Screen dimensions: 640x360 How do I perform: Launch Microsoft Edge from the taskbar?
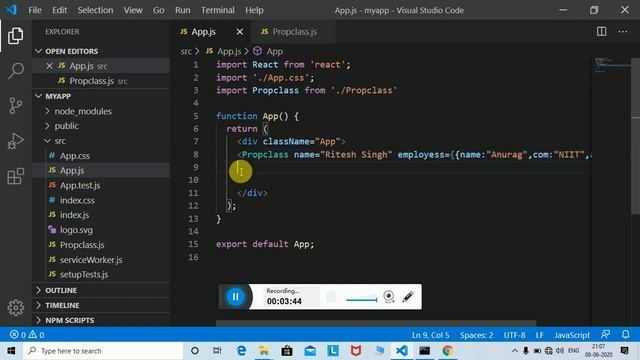coord(241,351)
